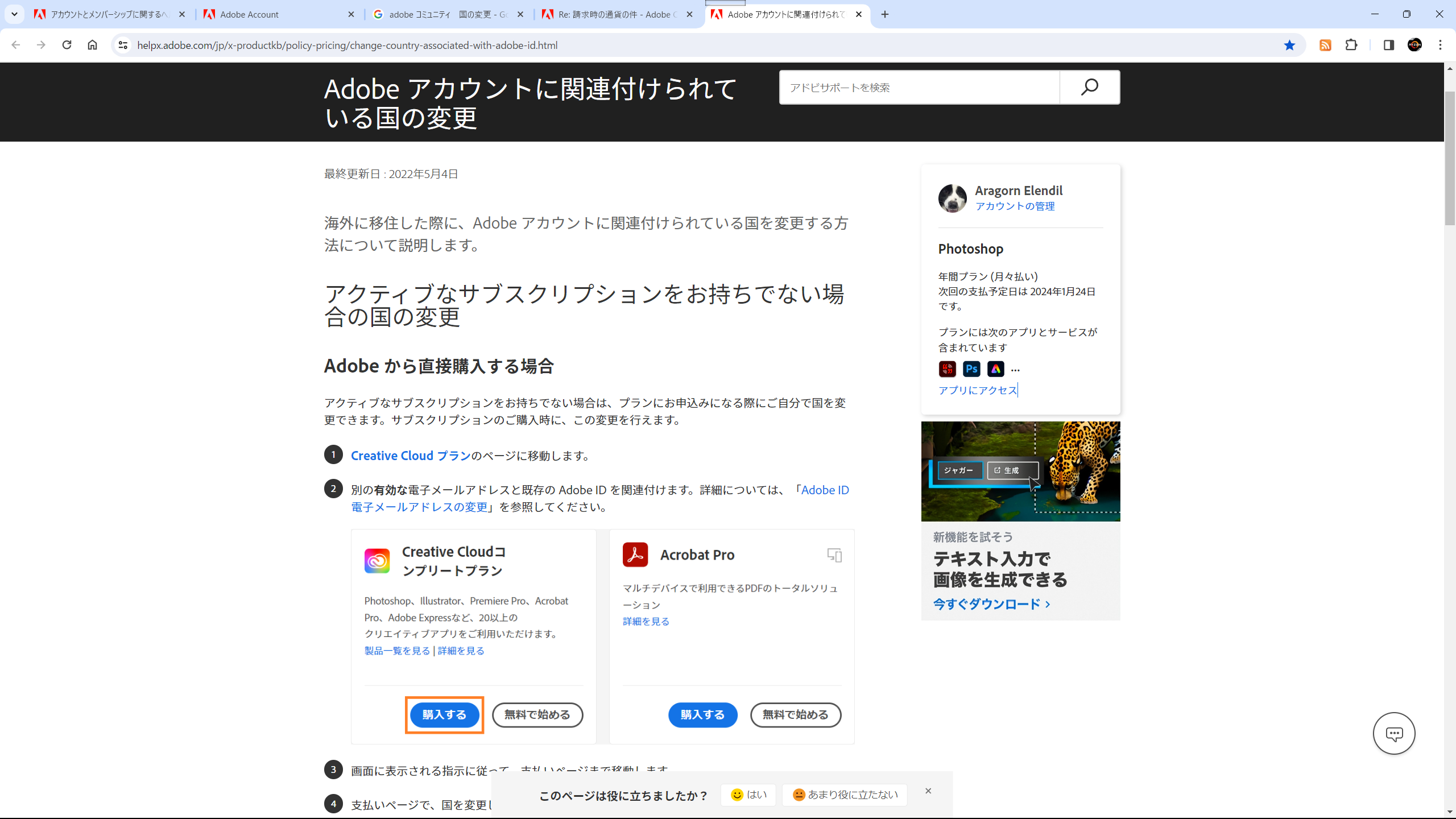The height and width of the screenshot is (819, 1456).
Task: Open 製品一覧を見る link
Action: [x=397, y=651]
